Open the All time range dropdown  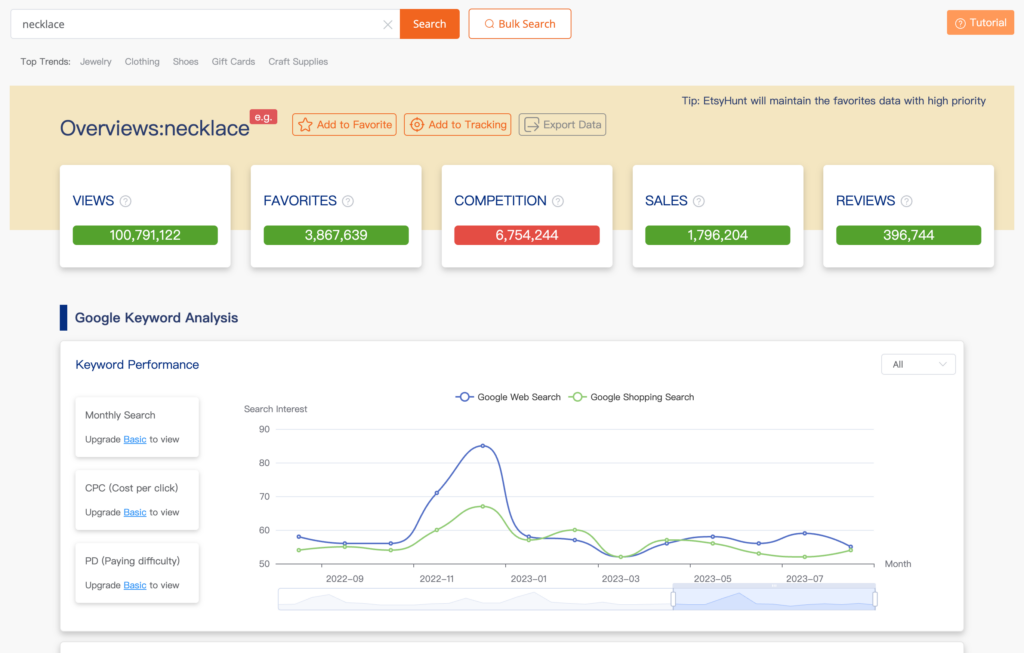tap(918, 365)
